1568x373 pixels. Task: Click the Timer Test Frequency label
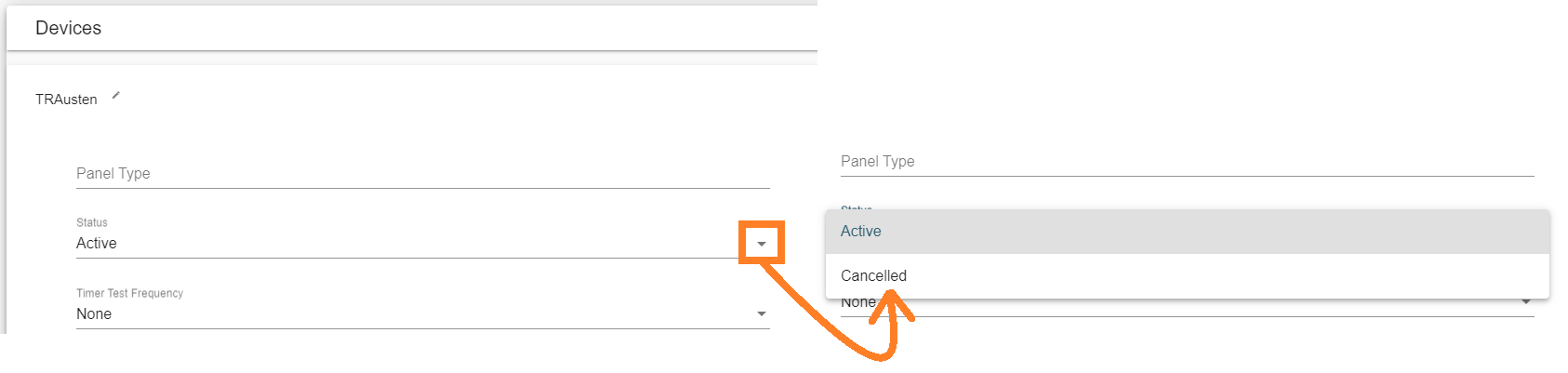pos(129,293)
